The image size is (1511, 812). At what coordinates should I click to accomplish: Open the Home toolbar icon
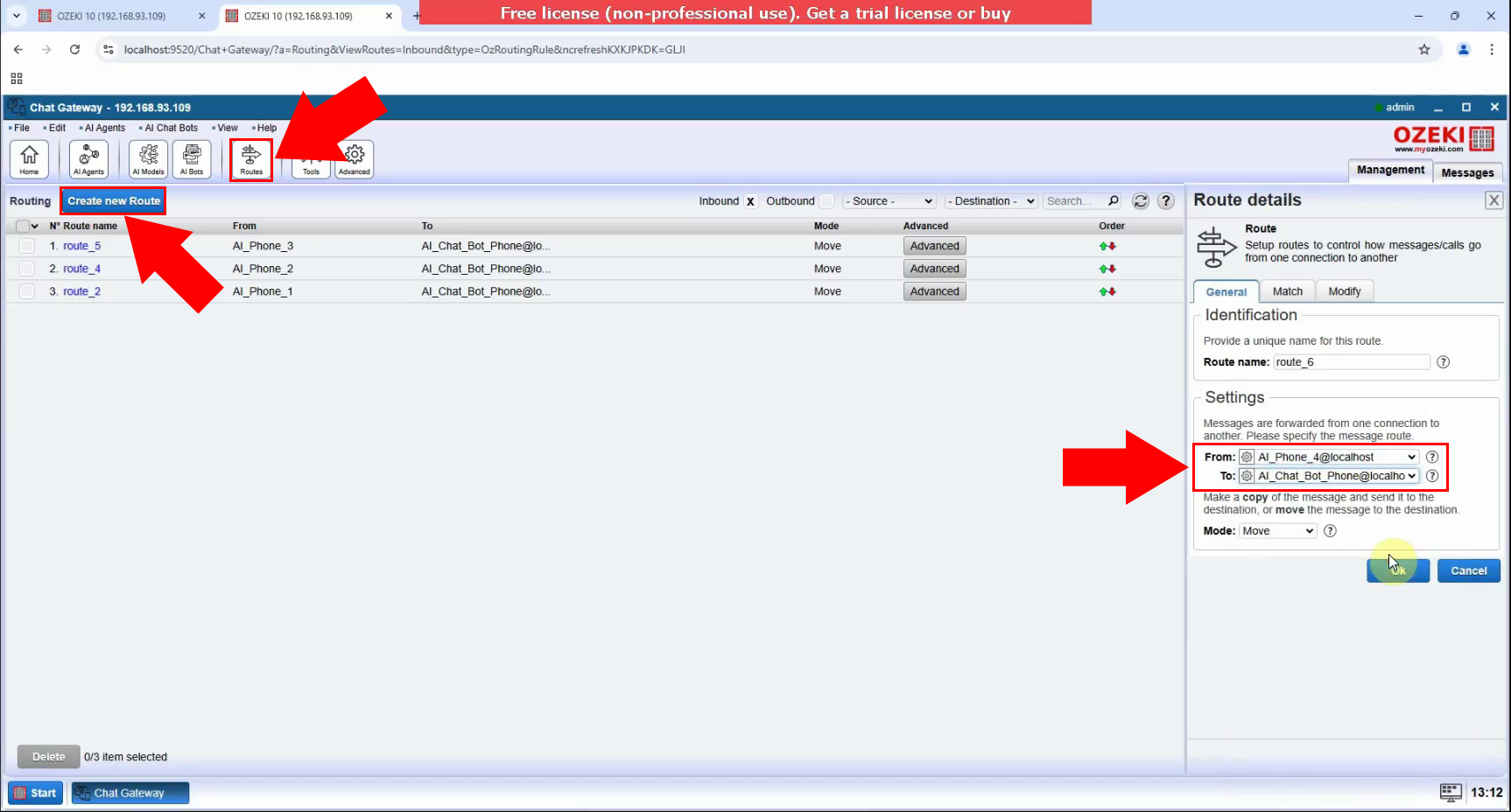click(x=29, y=159)
